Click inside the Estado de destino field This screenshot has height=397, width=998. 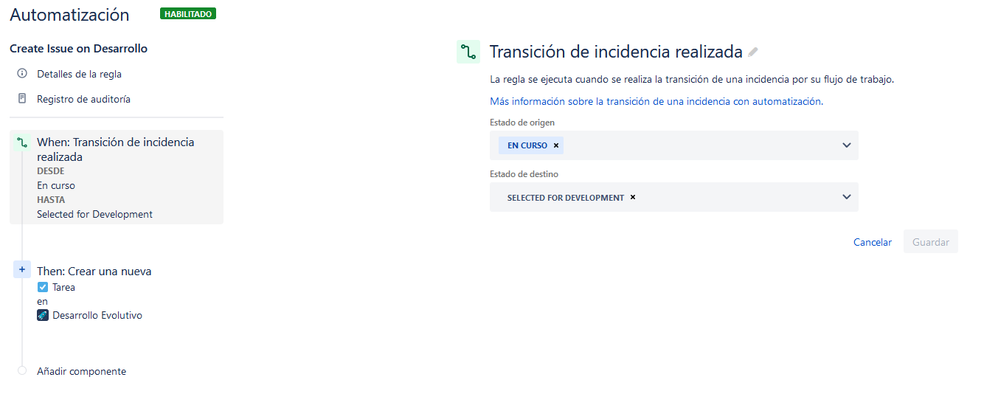click(x=673, y=197)
